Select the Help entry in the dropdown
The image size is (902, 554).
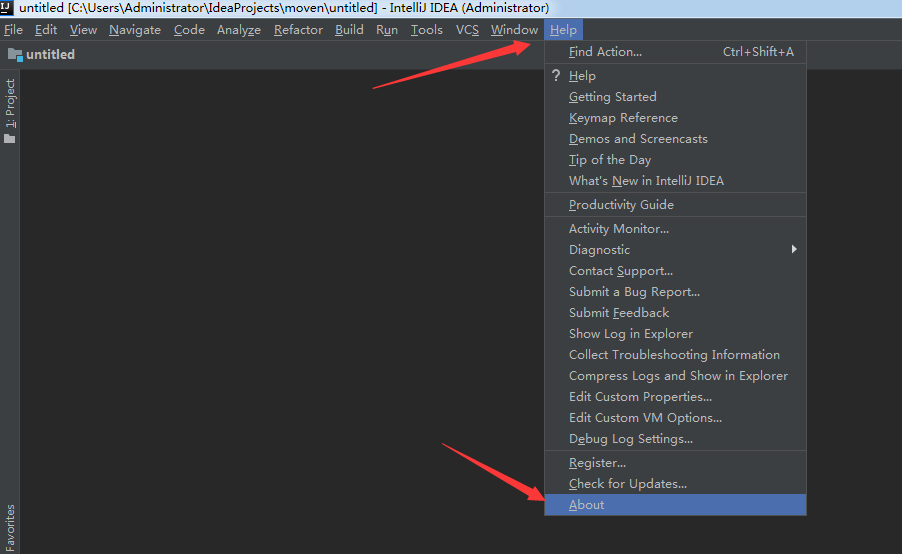675,75
